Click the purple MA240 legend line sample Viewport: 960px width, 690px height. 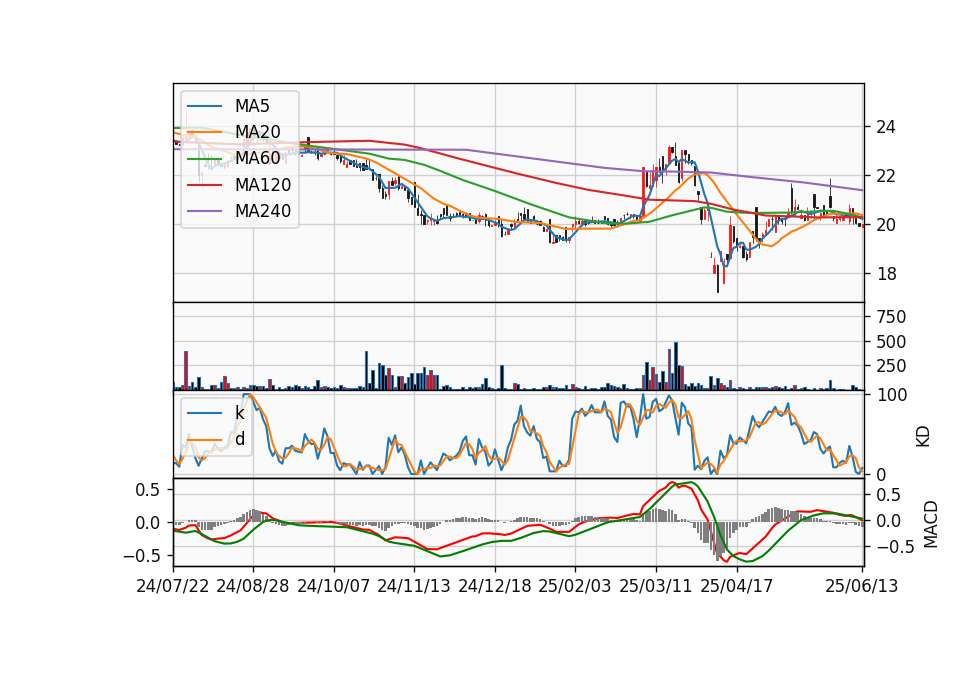[x=204, y=211]
